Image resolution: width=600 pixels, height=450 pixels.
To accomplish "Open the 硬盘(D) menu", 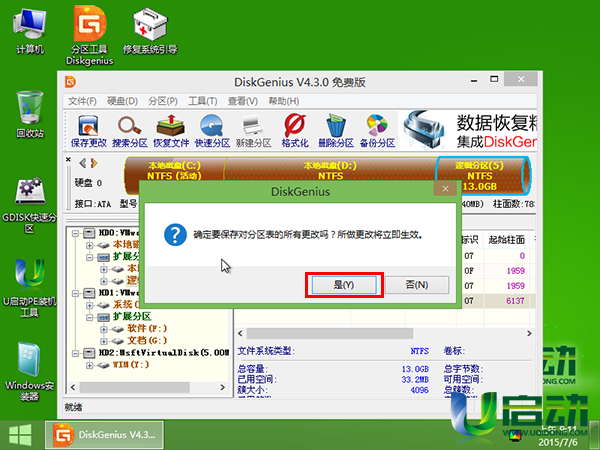I will (122, 101).
